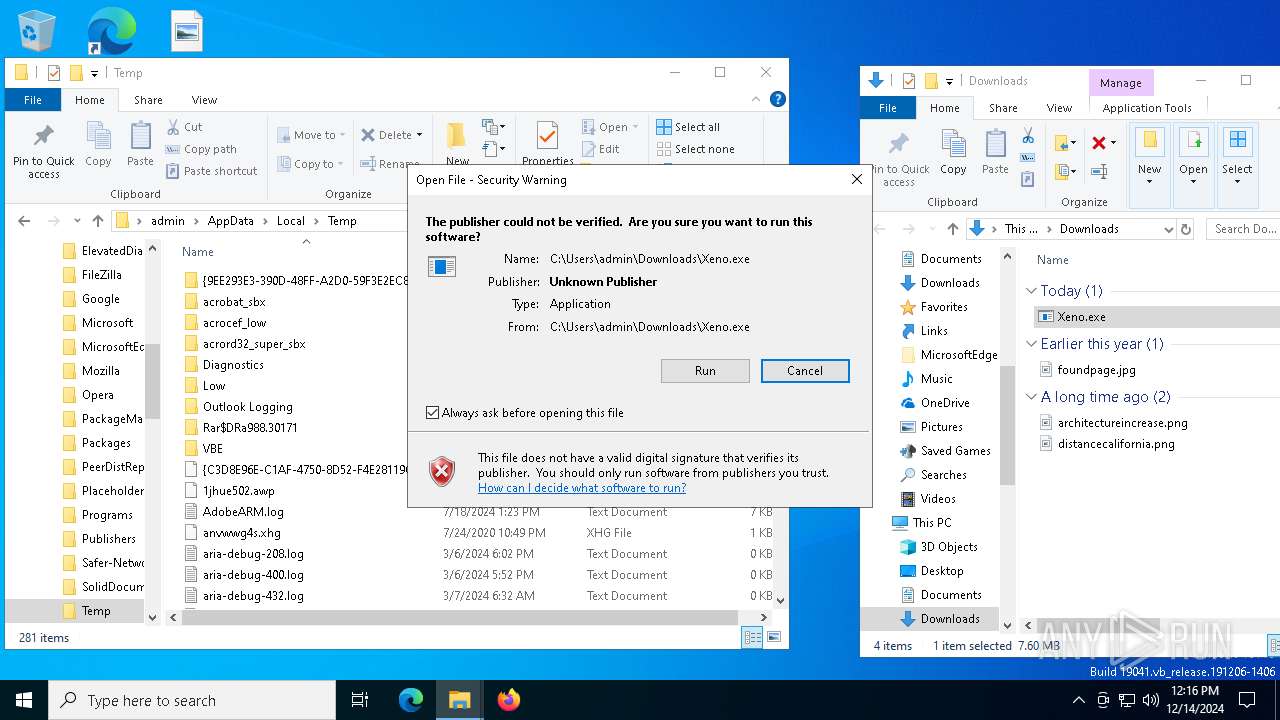Click the taskbar search box

pos(192,700)
